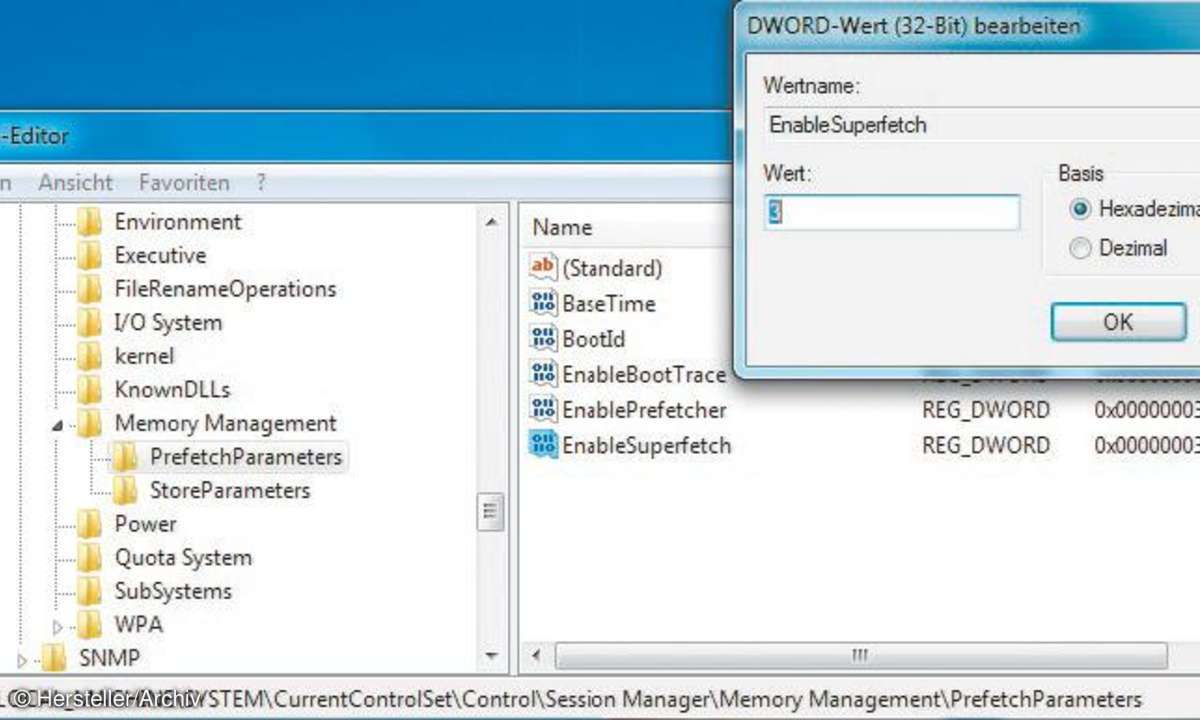Screen dimensions: 1200x720
Task: Select the SubSystems tree label
Action: point(173,591)
